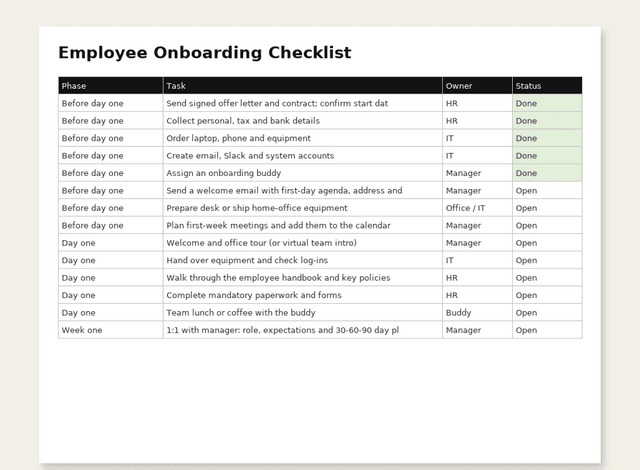Viewport: 640px width, 470px height.
Task: Click Manager owner for onboarding buddy row
Action: click(477, 173)
